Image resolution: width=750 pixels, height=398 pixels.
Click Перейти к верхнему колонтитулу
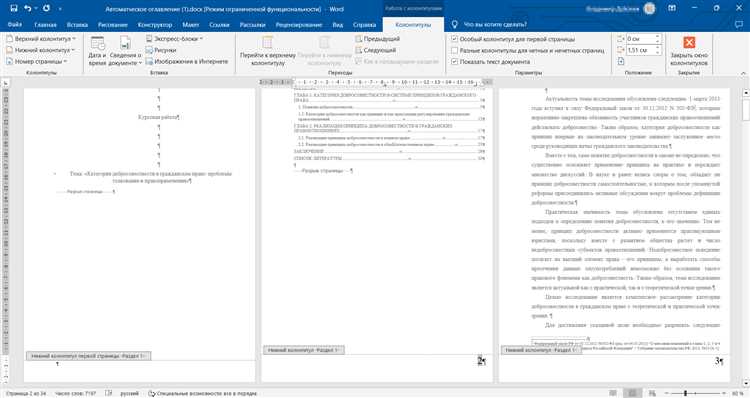pyautogui.click(x=268, y=51)
